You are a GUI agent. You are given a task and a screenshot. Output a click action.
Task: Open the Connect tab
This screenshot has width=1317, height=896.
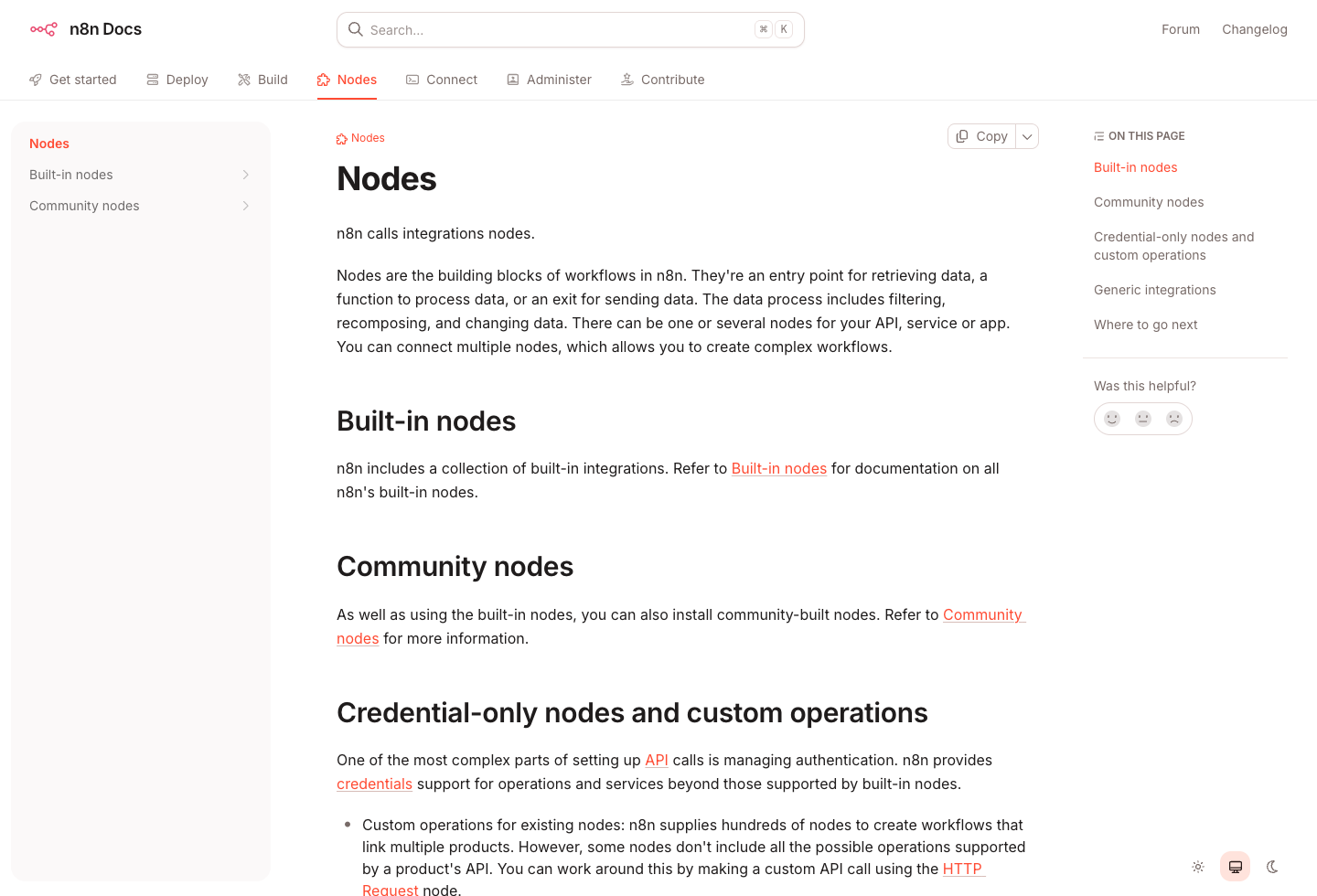click(x=442, y=80)
